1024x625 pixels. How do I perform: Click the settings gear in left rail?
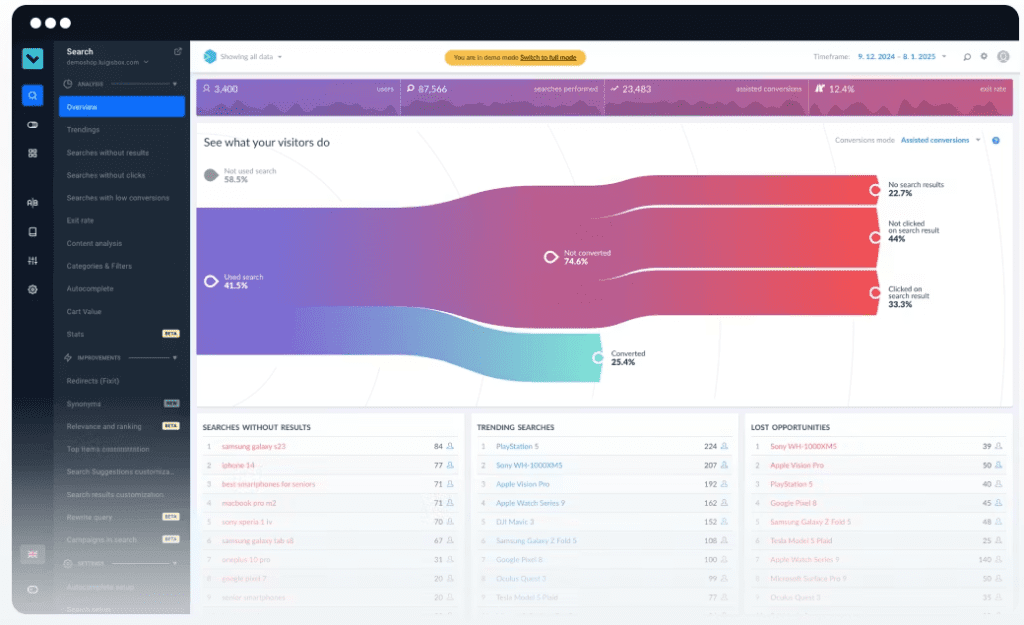pos(33,289)
